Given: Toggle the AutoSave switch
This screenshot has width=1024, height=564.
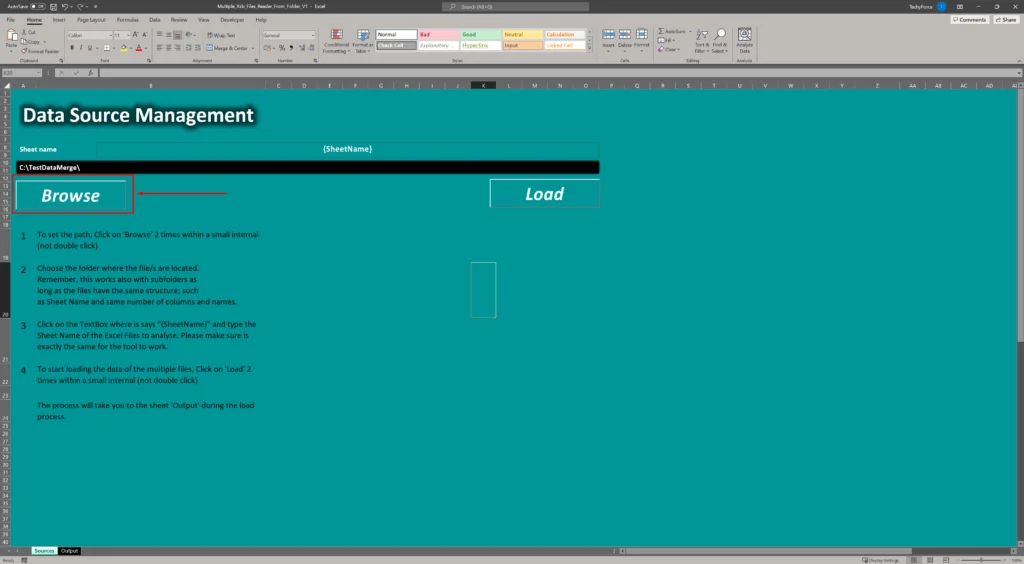Looking at the screenshot, I should (37, 6).
